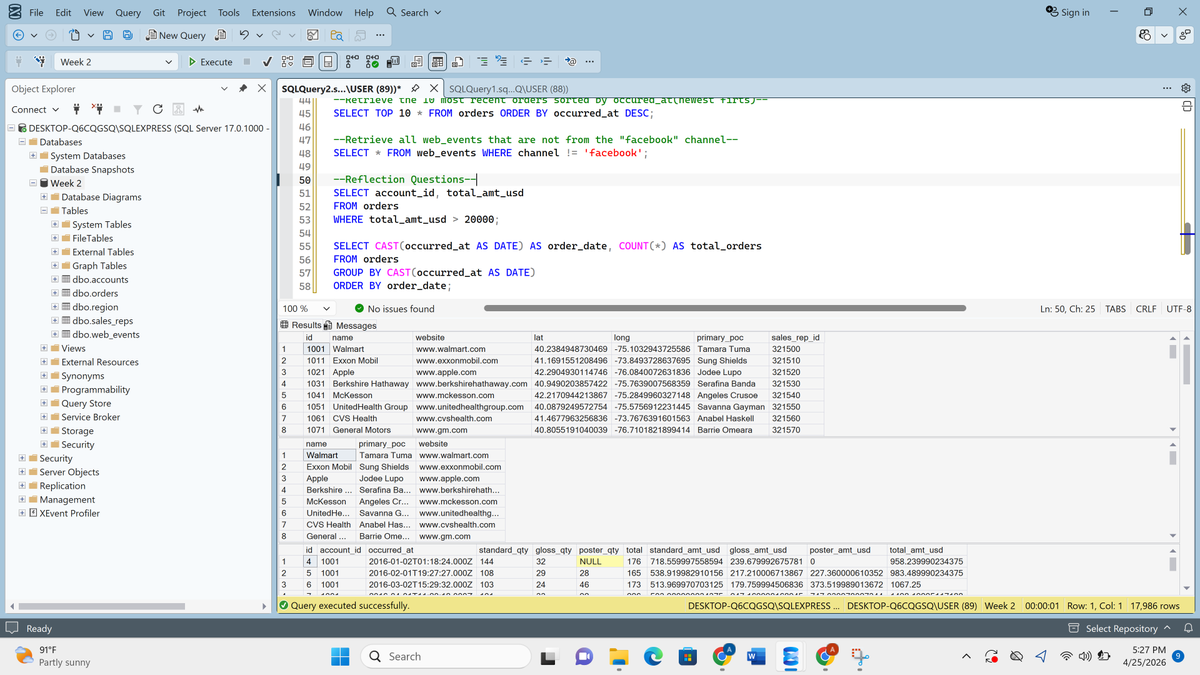Toggle Include Live Query Statistics icon
This screenshot has width=1200, height=675.
click(x=374, y=62)
